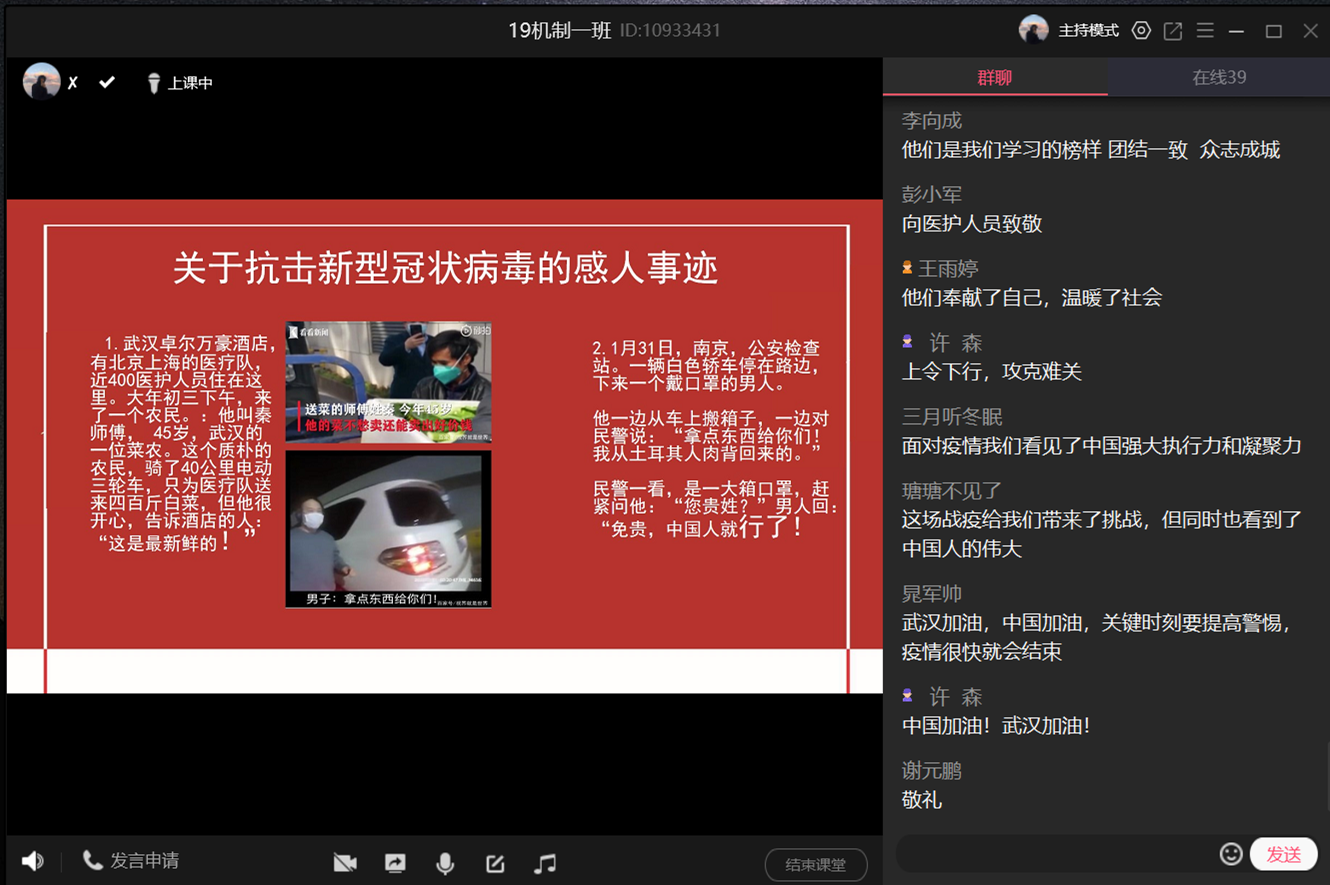Click the chat message input field
Viewport: 1330px width, 885px height.
1055,854
